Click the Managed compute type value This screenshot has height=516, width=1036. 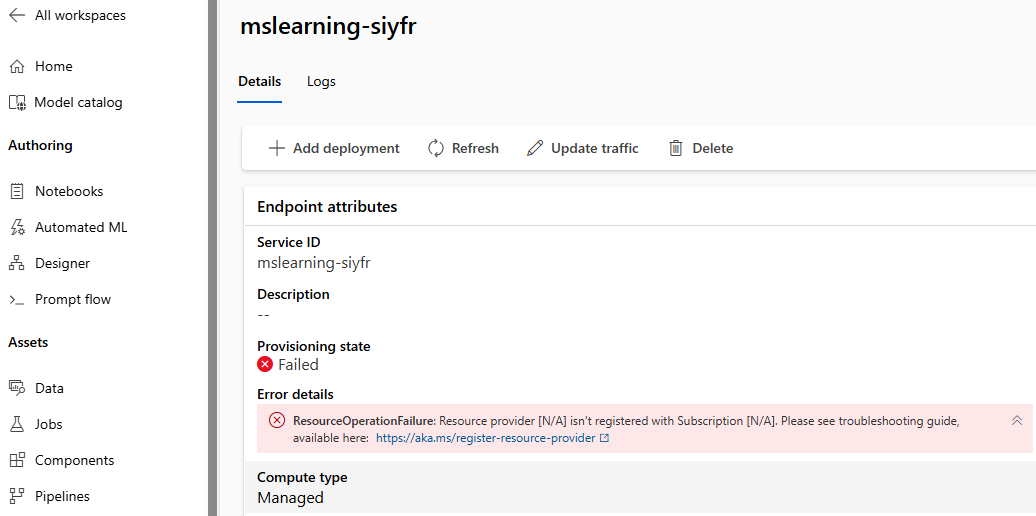(x=290, y=498)
